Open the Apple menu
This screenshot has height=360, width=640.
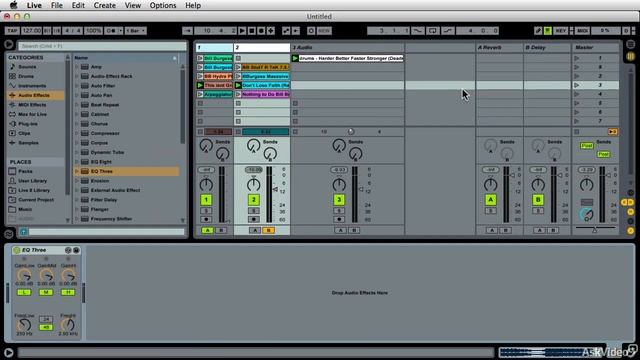tap(13, 5)
